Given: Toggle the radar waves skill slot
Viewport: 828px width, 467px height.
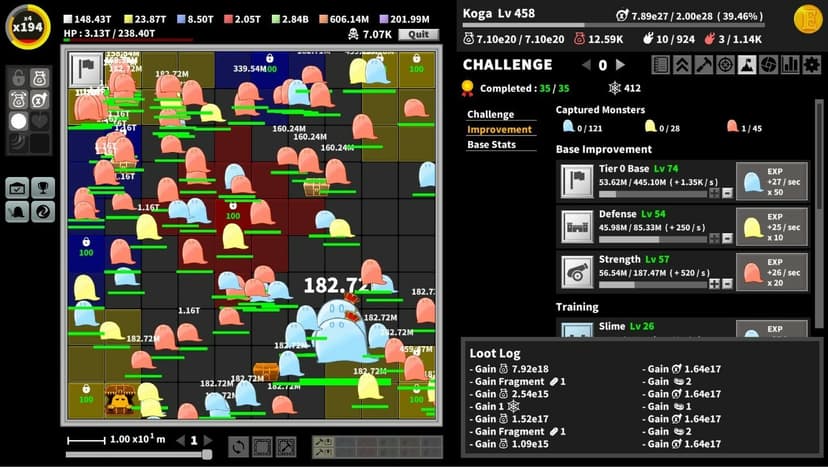Looking at the screenshot, I should 18,143.
